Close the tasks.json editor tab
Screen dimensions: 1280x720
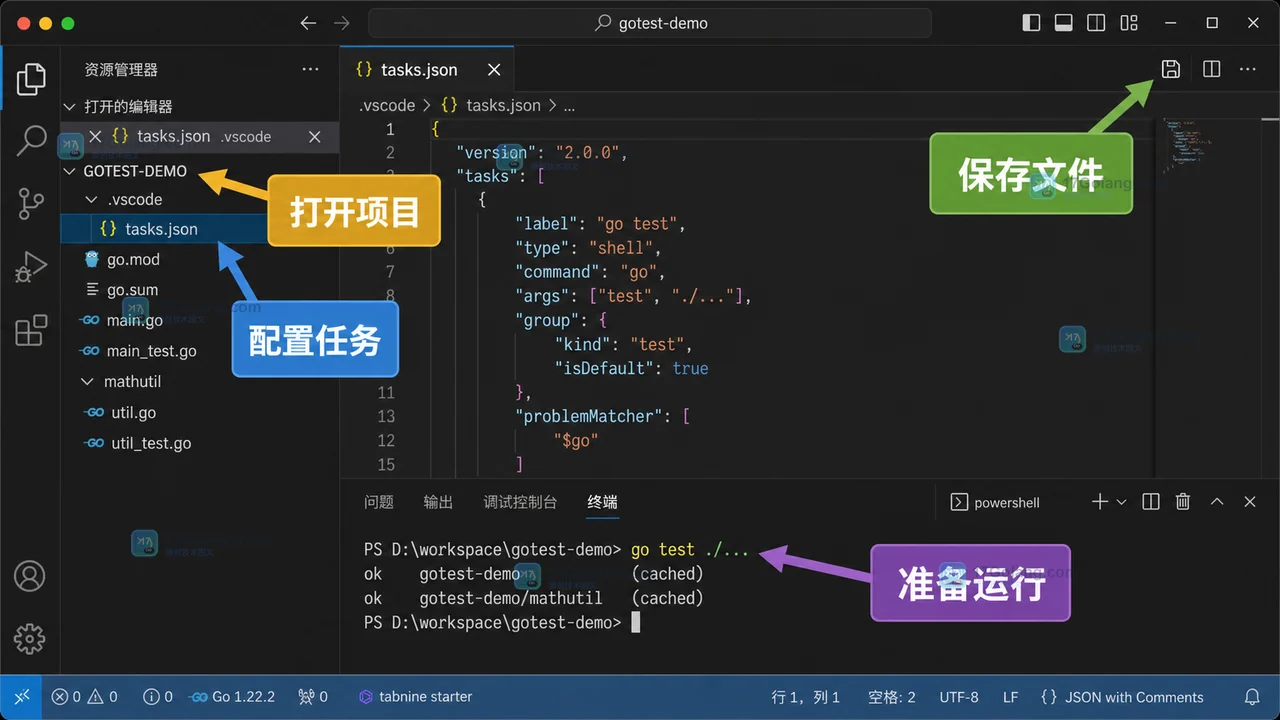[x=493, y=69]
